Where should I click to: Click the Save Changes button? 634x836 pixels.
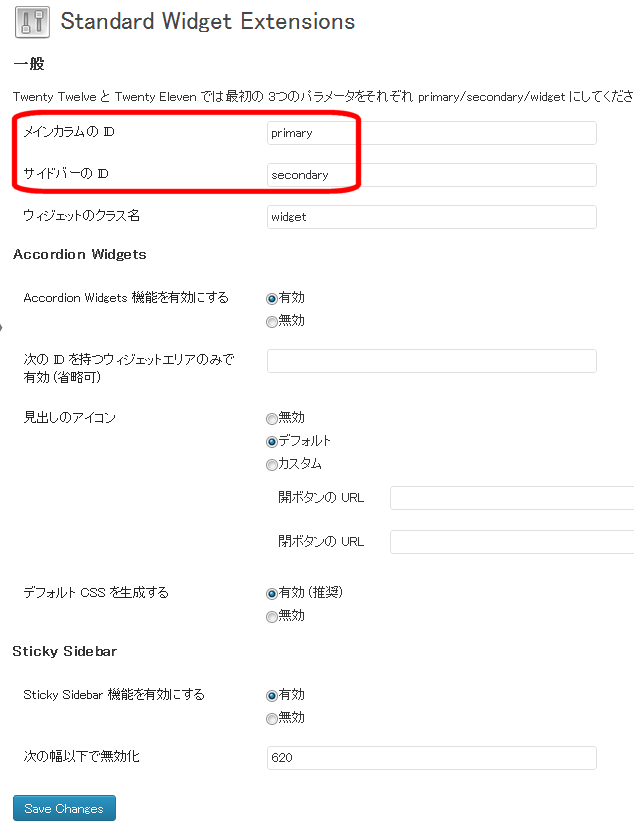(x=64, y=808)
